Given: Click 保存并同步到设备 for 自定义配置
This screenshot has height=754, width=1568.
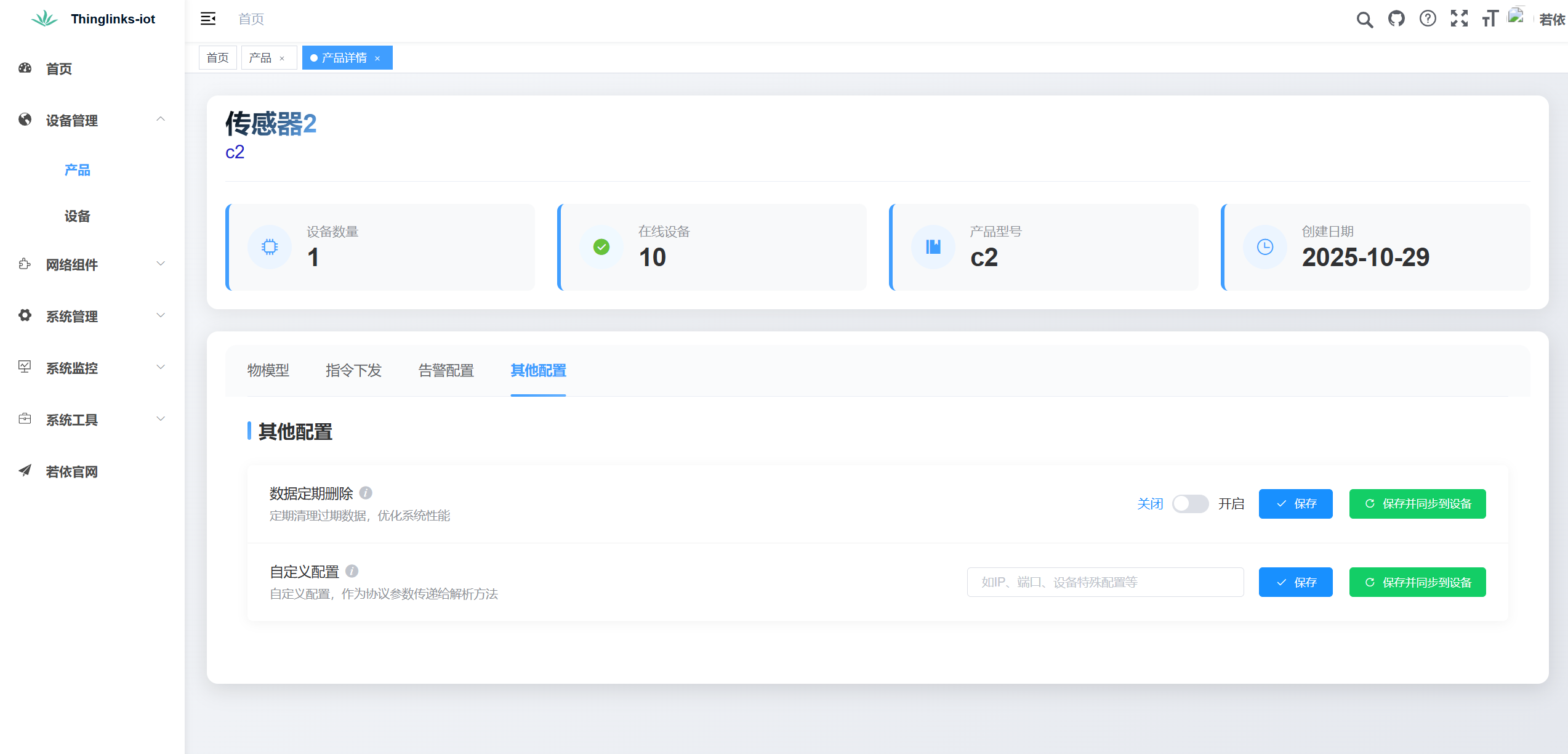Looking at the screenshot, I should (1417, 582).
